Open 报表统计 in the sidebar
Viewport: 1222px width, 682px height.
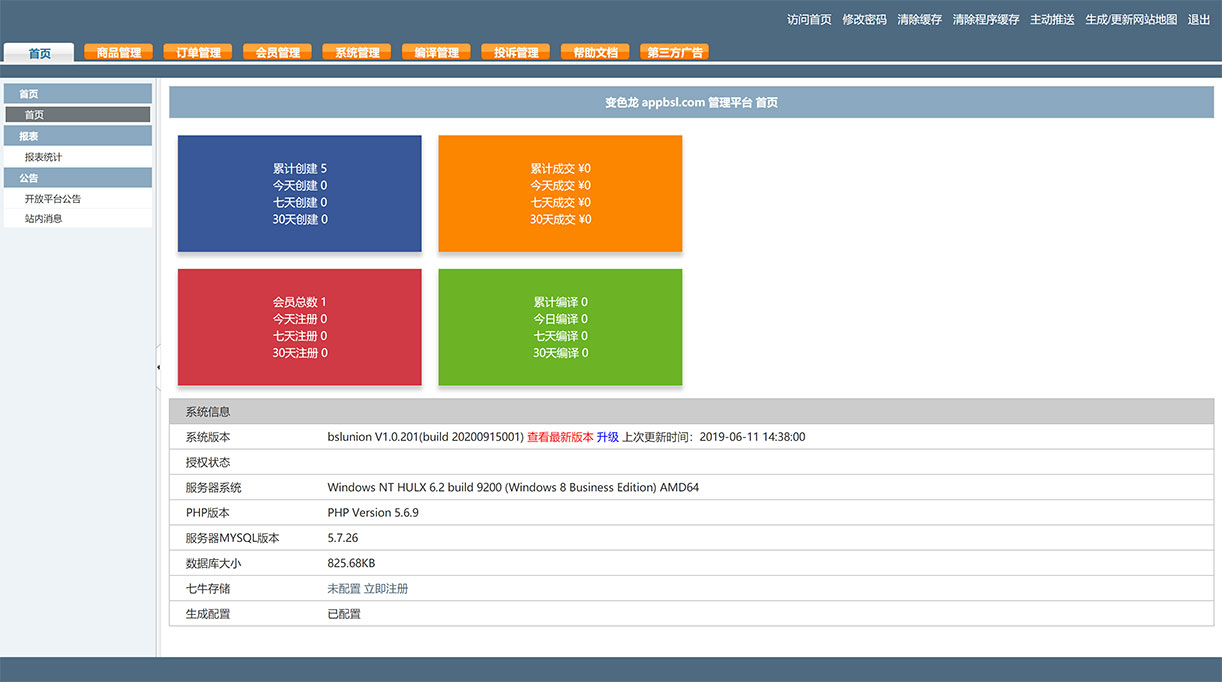(45, 156)
